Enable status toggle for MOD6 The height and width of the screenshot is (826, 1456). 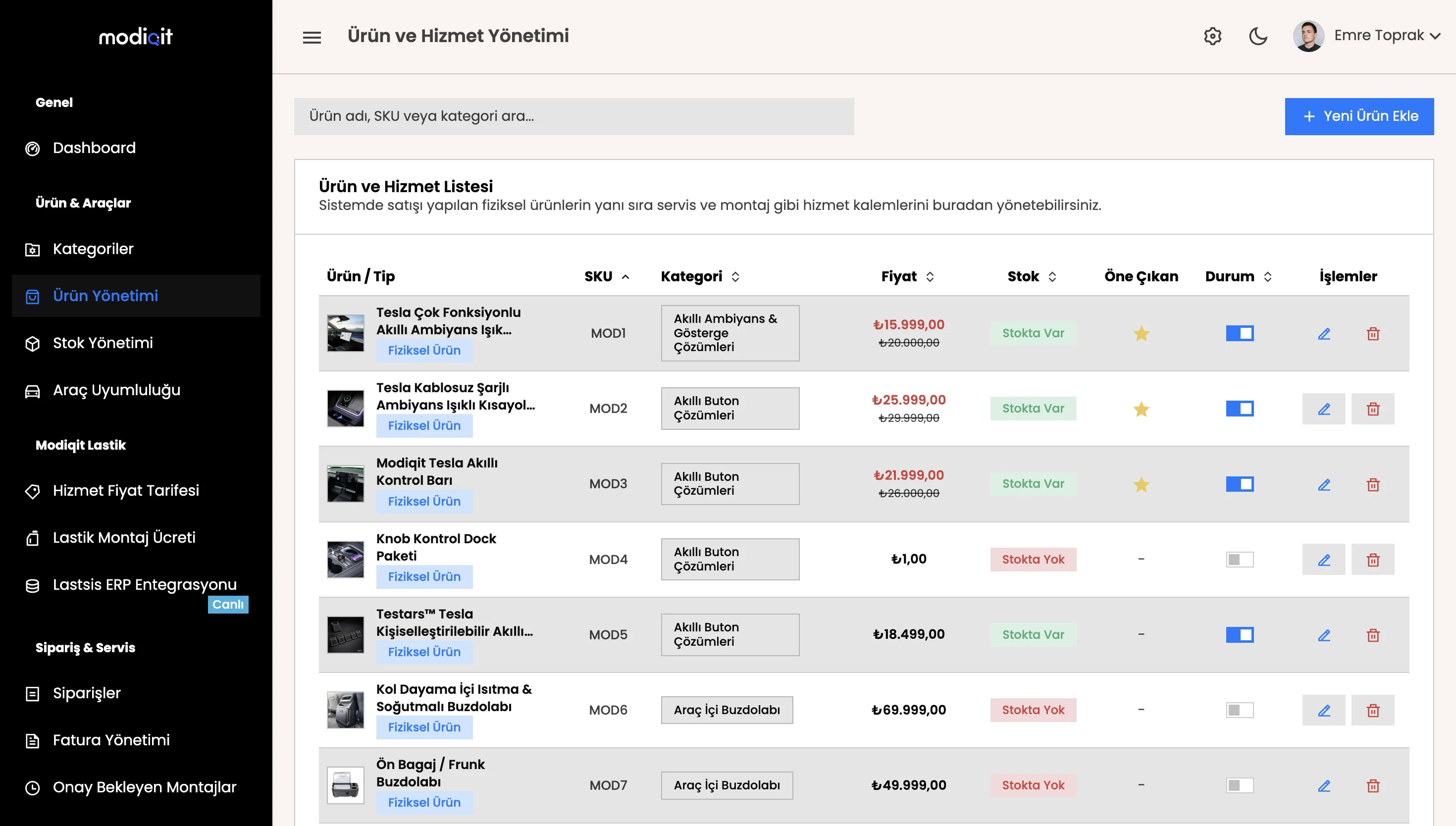point(1239,710)
